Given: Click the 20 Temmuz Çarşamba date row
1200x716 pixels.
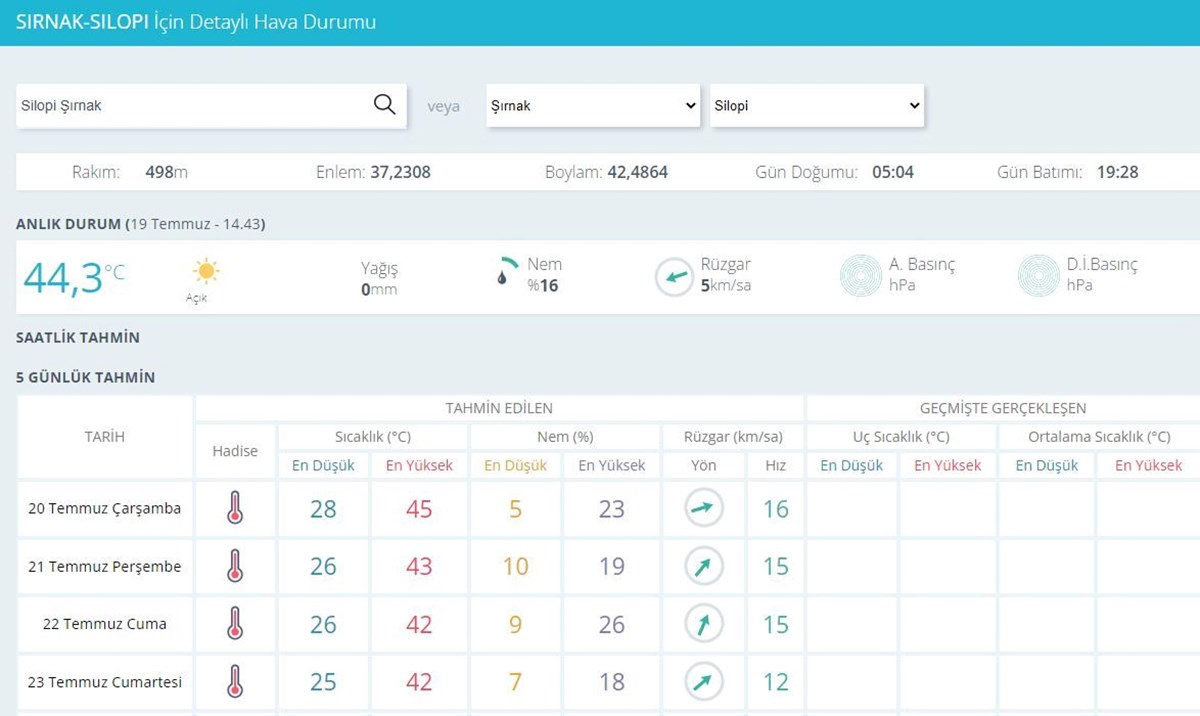Looking at the screenshot, I should (x=105, y=509).
